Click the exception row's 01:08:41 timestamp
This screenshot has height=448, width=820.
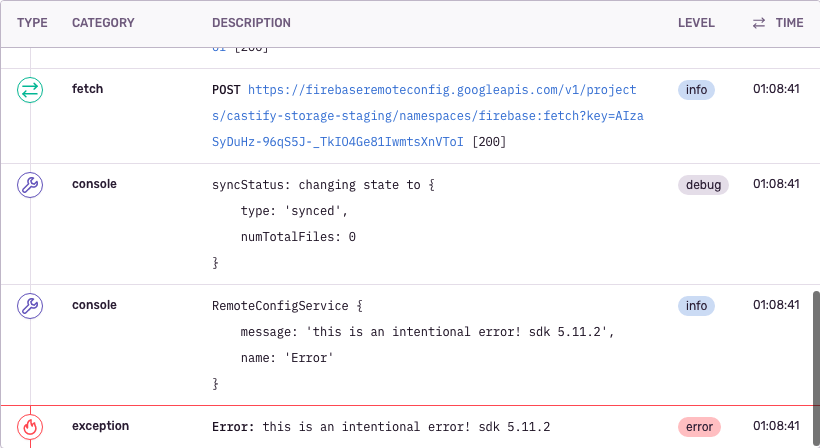[x=776, y=426]
